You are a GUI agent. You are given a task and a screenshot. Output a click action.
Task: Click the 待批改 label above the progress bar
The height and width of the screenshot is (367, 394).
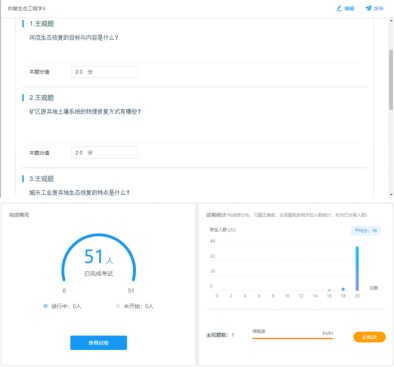(x=259, y=331)
